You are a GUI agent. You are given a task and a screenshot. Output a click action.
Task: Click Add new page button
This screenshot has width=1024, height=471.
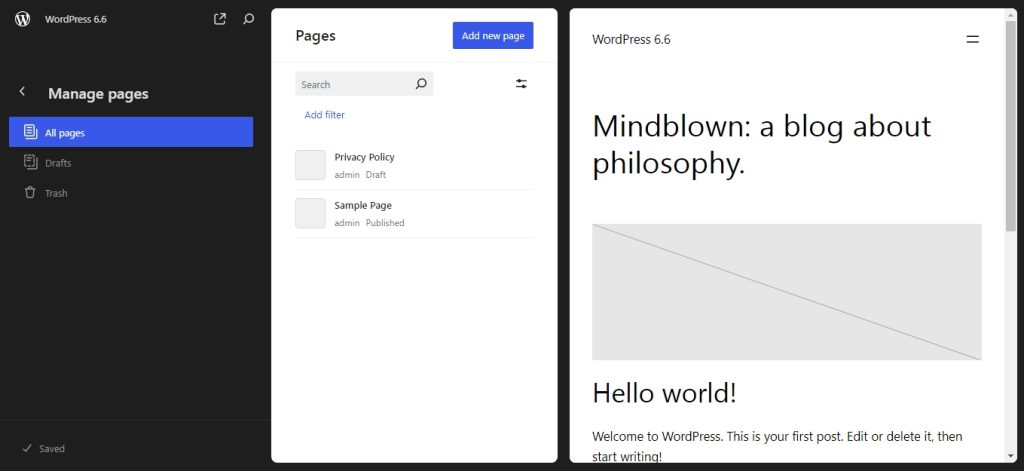493,35
